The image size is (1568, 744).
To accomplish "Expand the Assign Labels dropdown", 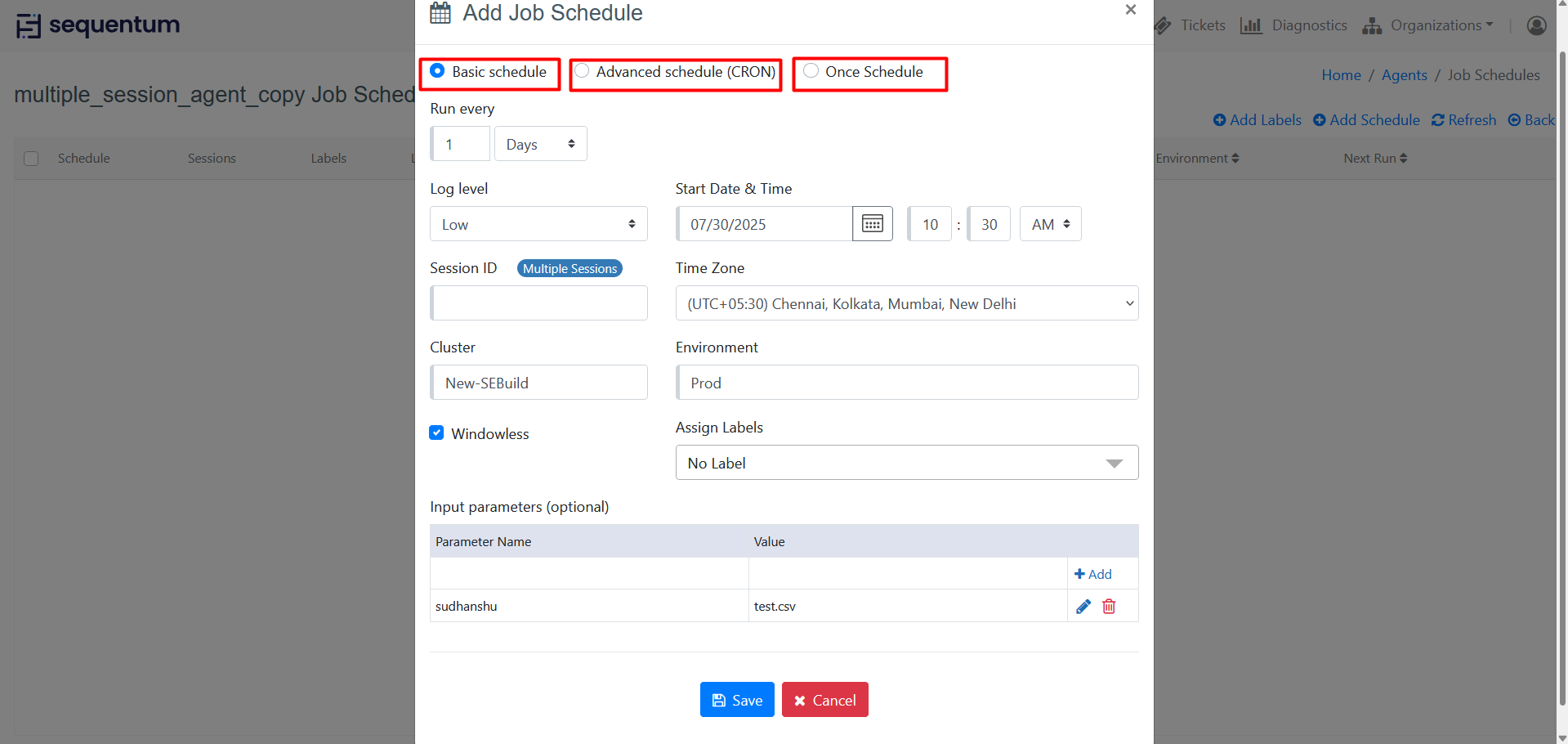I will tap(906, 463).
